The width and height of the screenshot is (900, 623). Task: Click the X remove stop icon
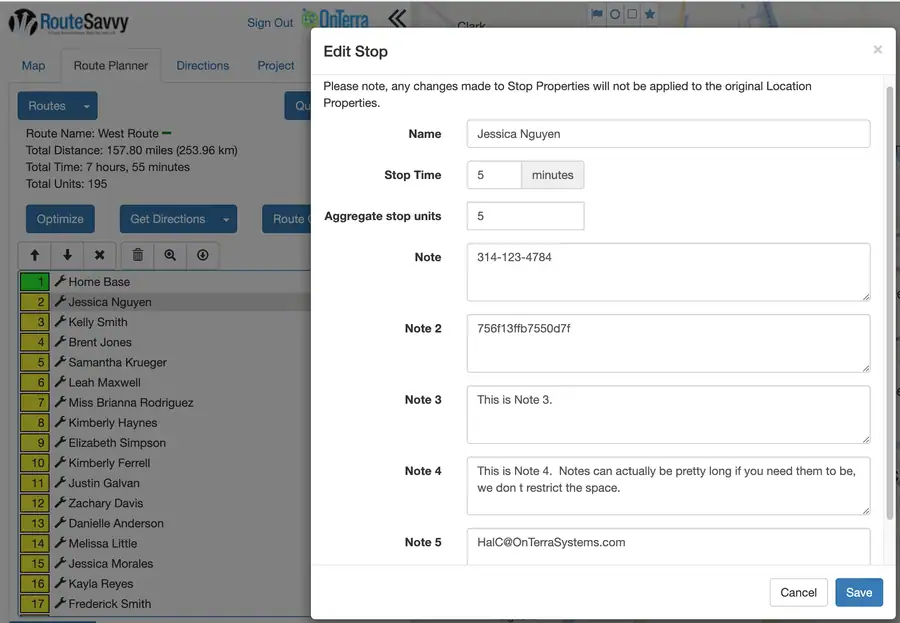pos(99,256)
